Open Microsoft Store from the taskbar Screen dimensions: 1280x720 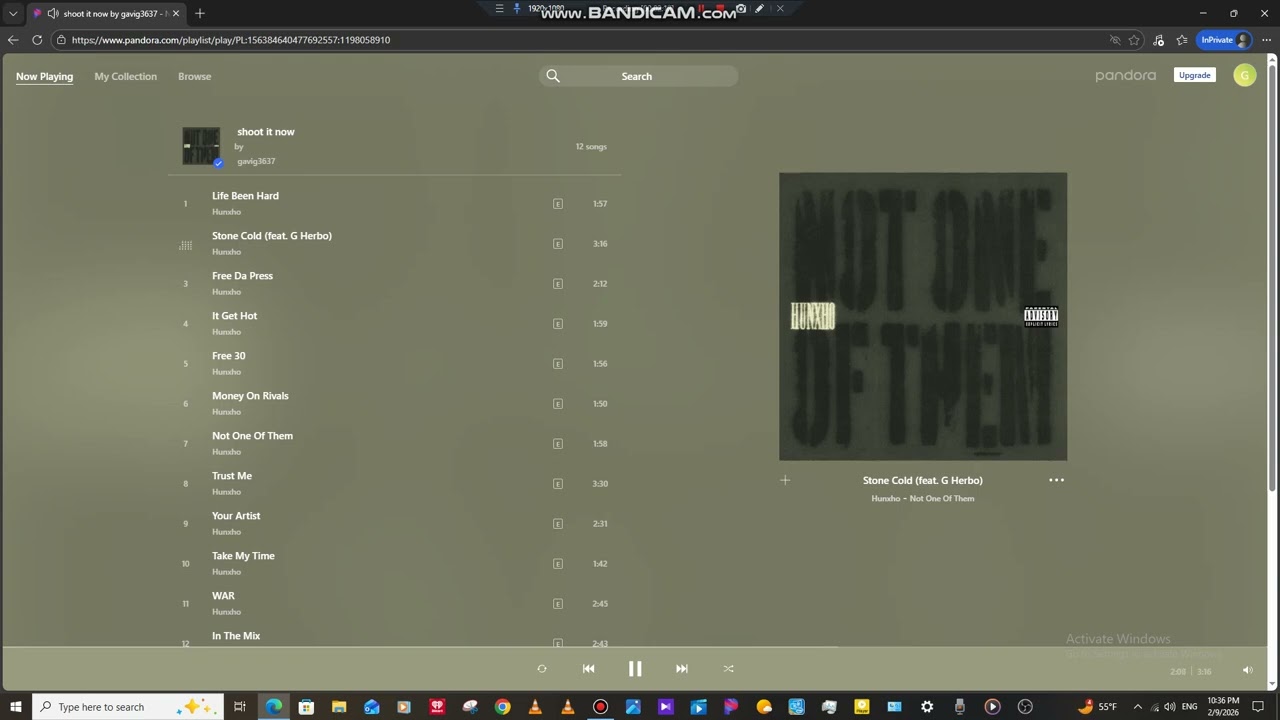tap(306, 707)
